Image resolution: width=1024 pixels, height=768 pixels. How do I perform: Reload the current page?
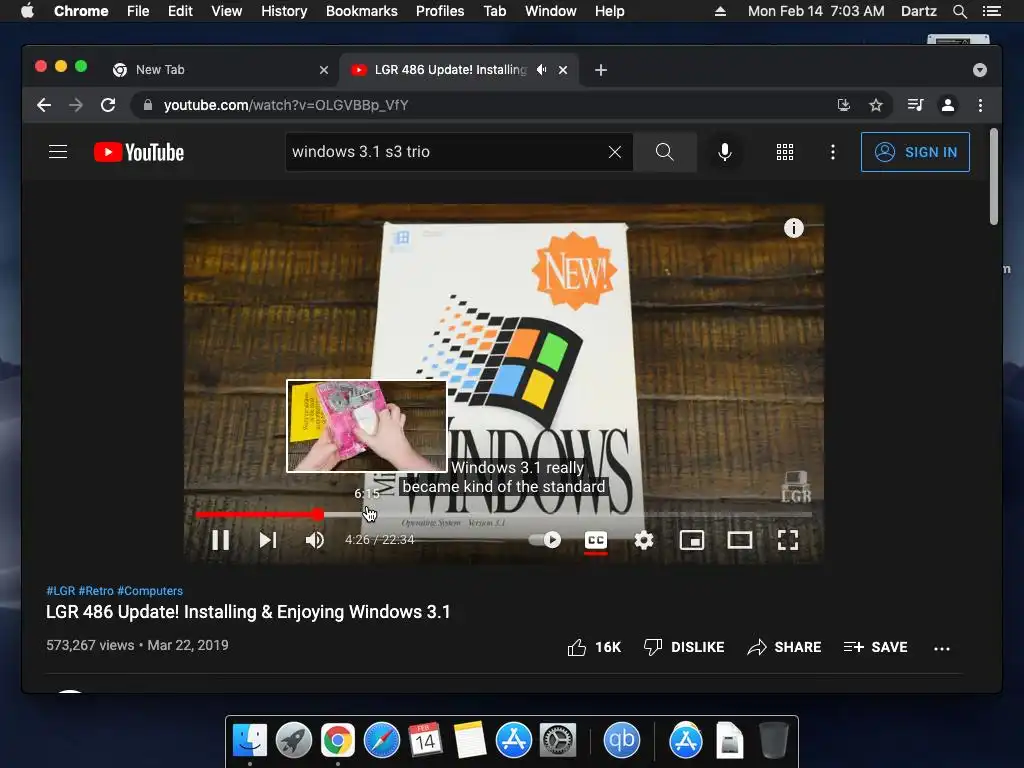click(108, 105)
